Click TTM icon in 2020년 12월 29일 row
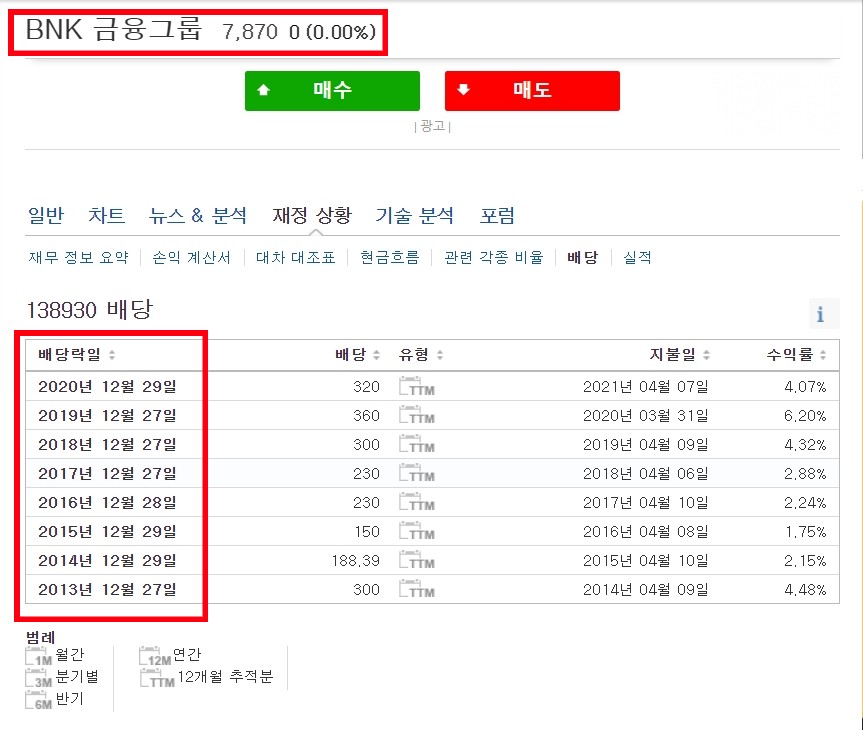Image resolution: width=863 pixels, height=730 pixels. pyautogui.click(x=417, y=386)
